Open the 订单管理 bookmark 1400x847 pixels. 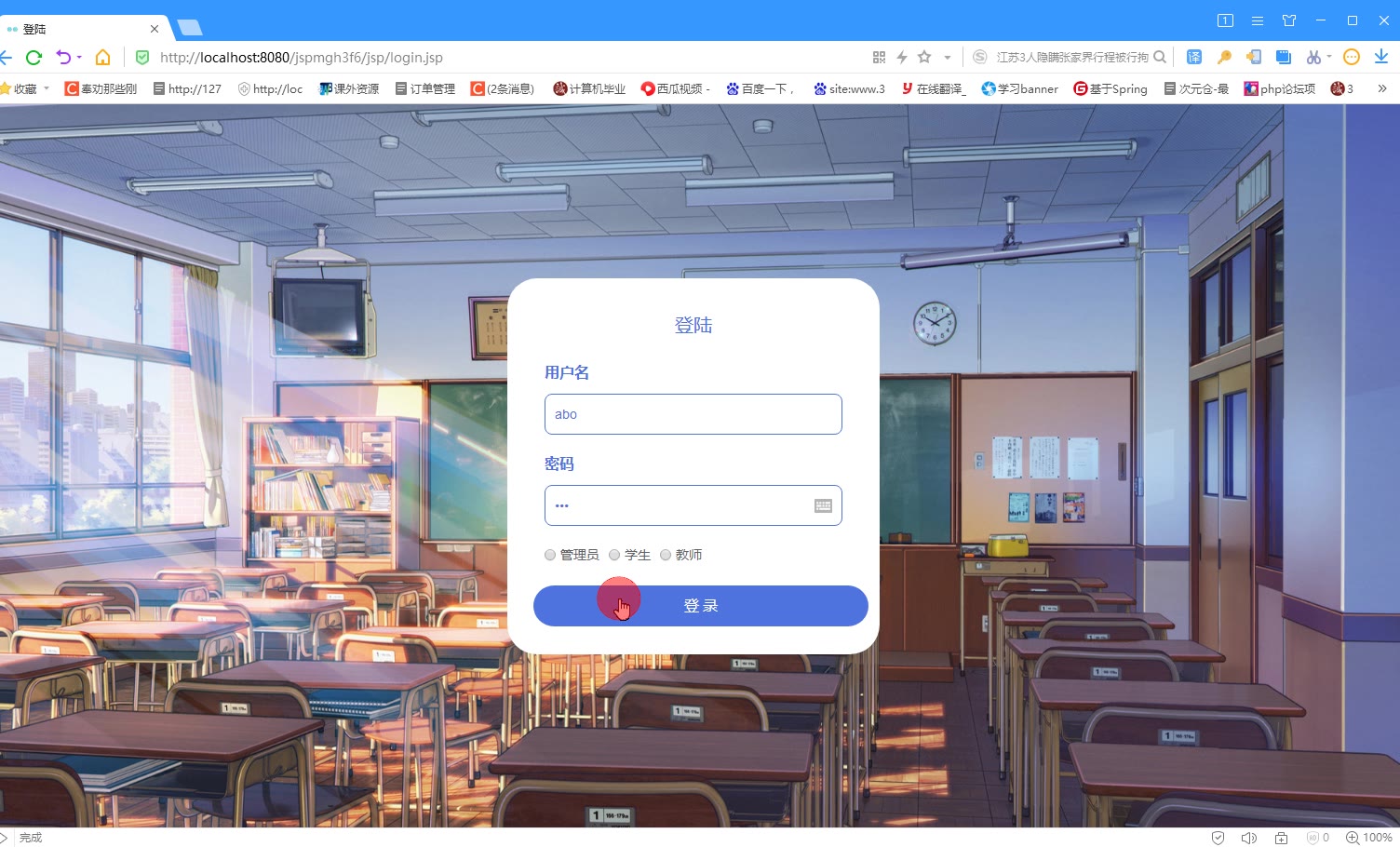(425, 88)
